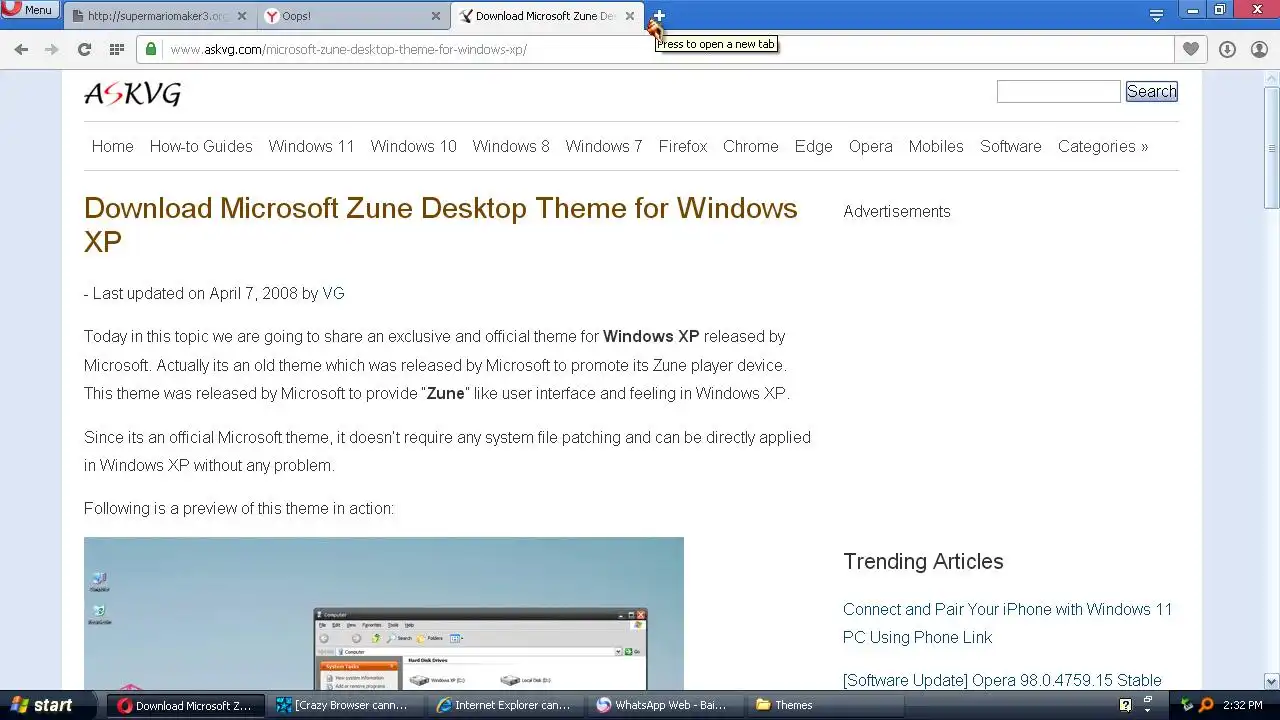
Task: Go back with the browser back arrow
Action: pos(21,49)
